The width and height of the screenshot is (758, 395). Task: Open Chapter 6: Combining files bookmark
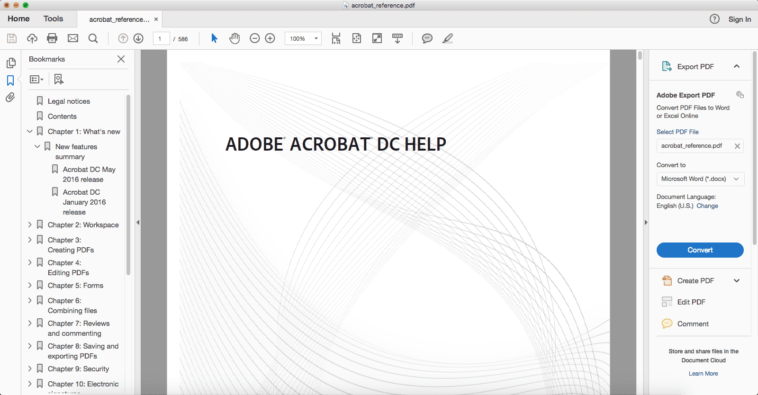tap(72, 305)
